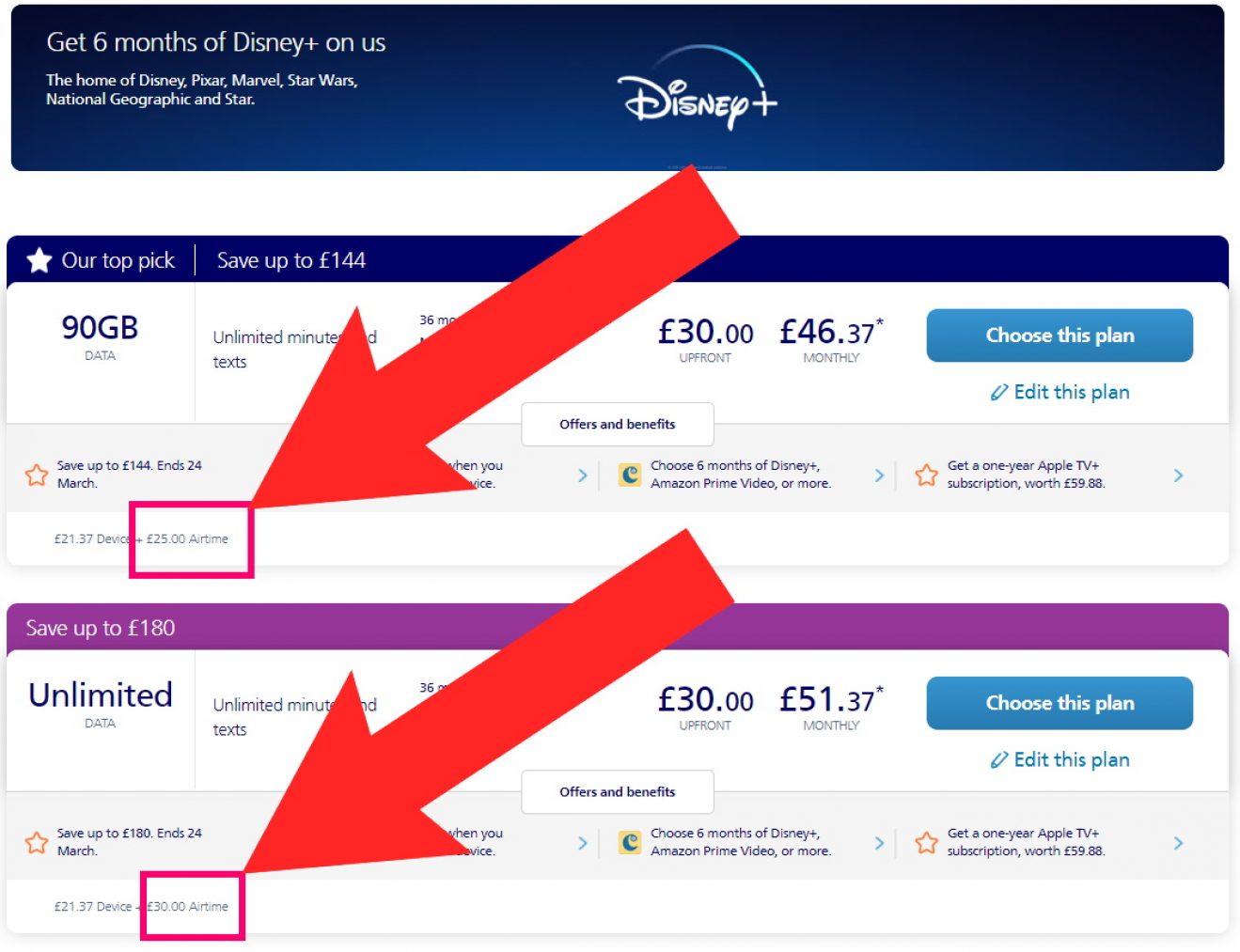1240x952 pixels.
Task: Open the 'Offers and benefits' tab on the 90GB plan
Action: pos(617,424)
